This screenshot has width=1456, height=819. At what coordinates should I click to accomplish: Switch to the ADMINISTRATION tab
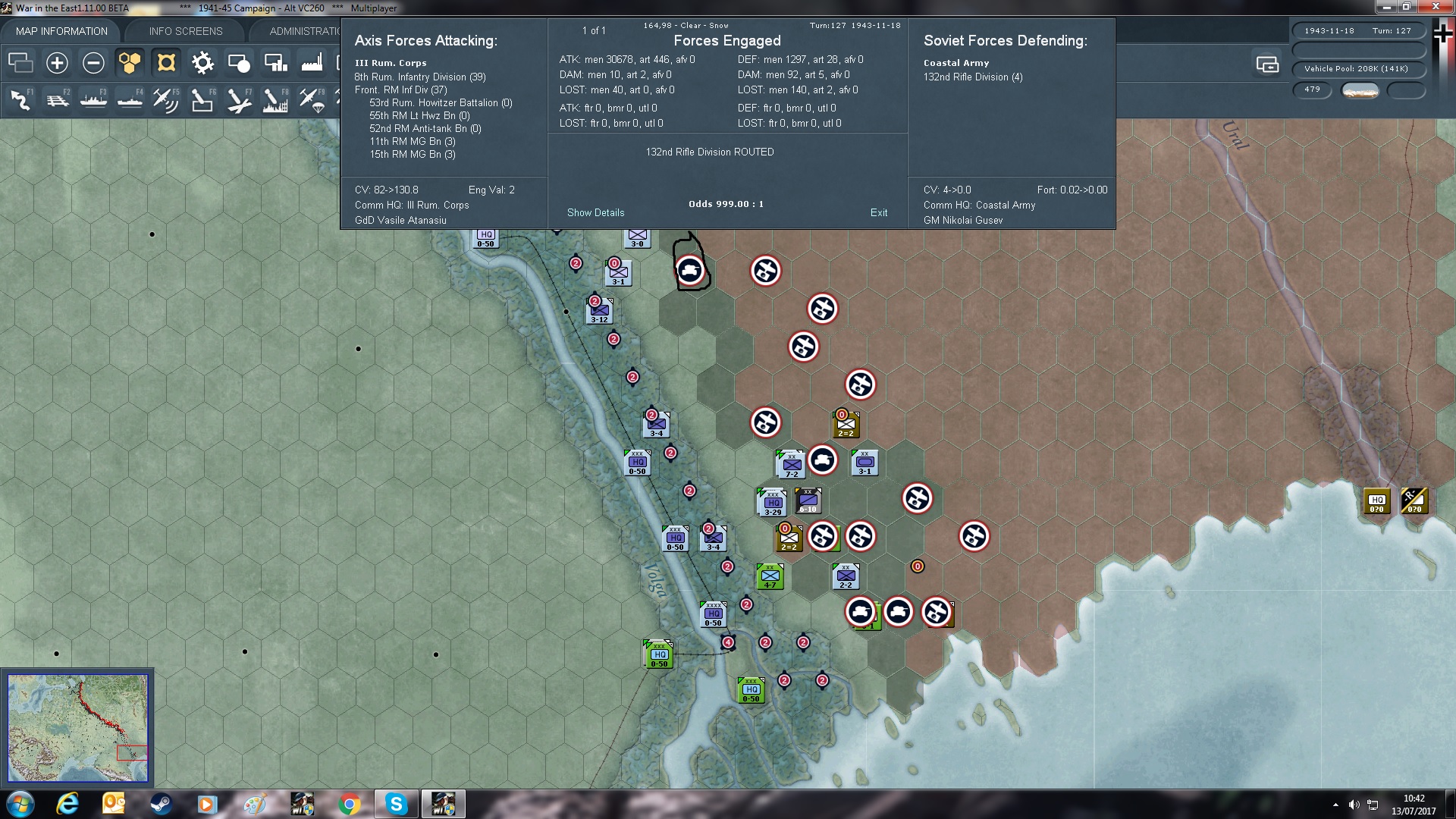coord(304,31)
